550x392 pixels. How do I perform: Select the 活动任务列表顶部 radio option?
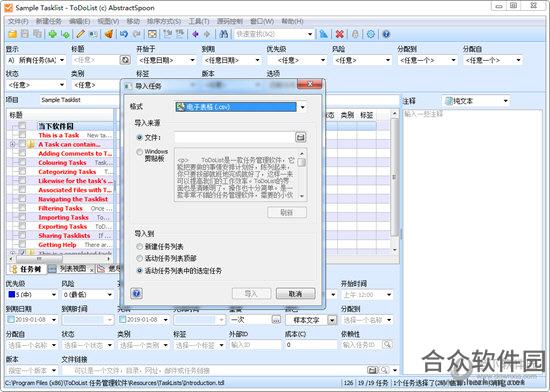click(140, 258)
